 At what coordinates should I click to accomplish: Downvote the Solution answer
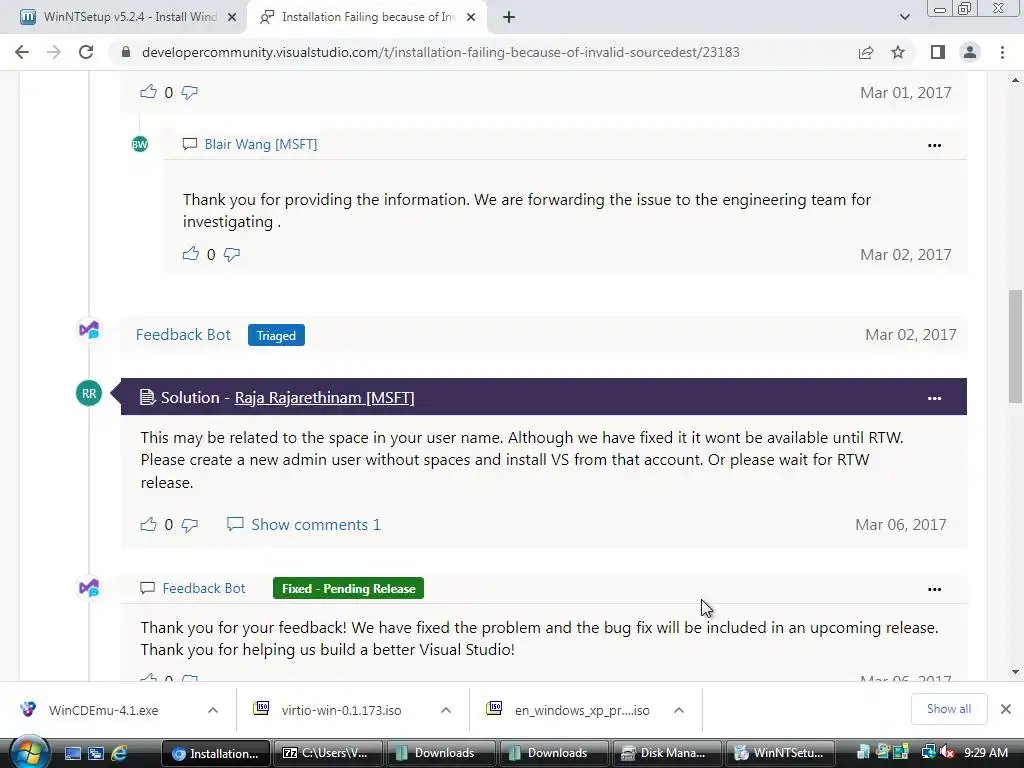pos(190,524)
